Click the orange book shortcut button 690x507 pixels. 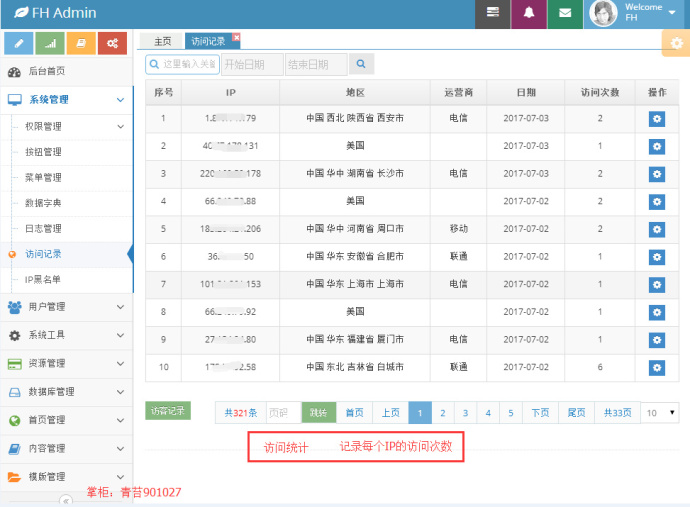tap(81, 43)
